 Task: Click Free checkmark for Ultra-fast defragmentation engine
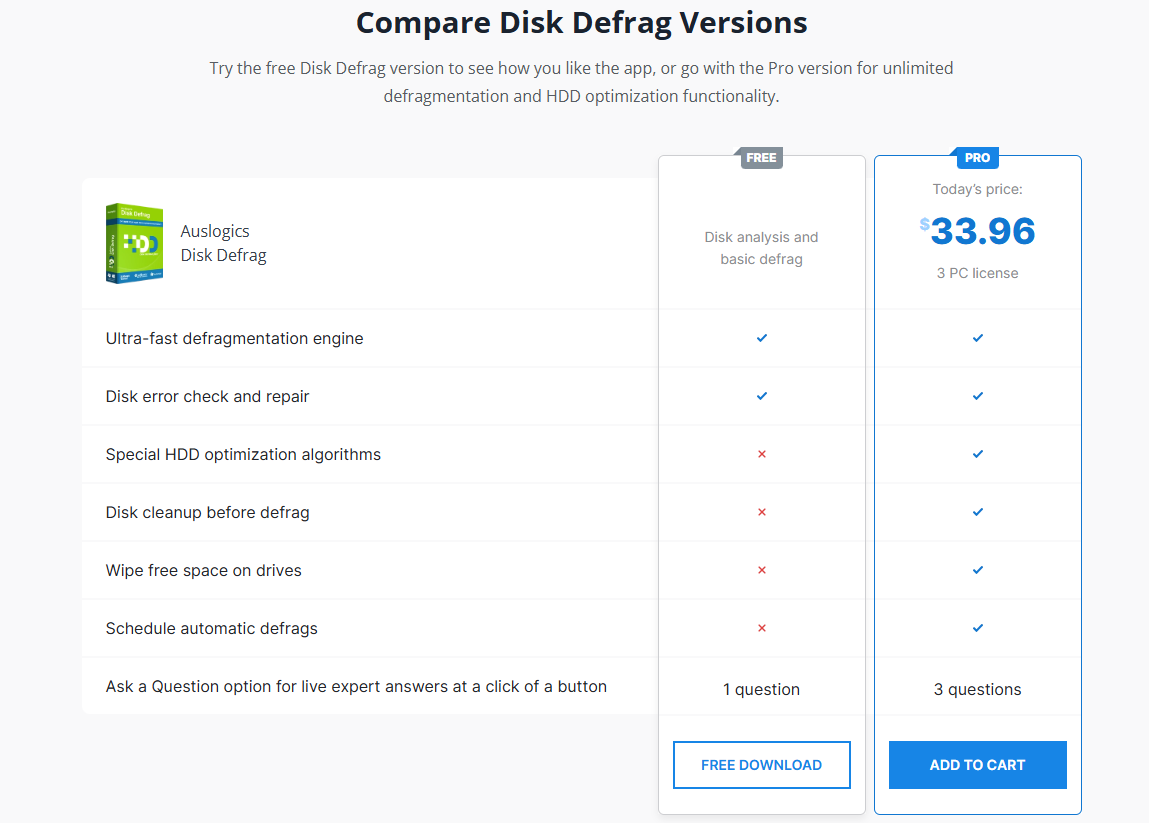(x=762, y=339)
